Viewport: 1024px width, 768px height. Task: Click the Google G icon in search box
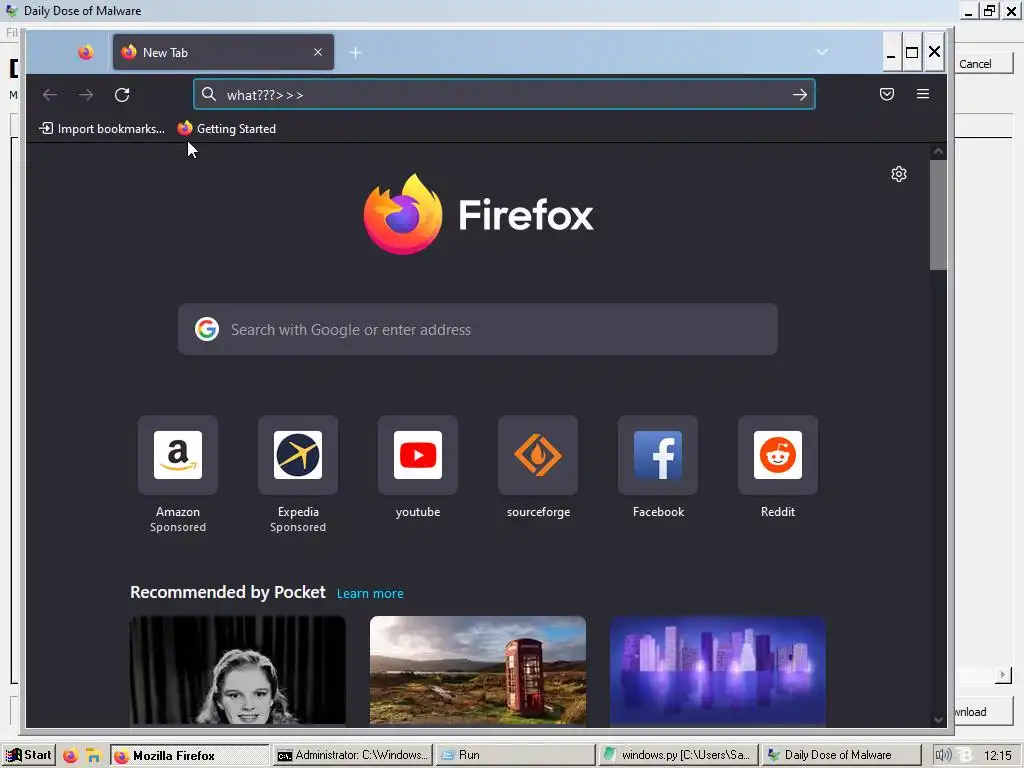coord(206,329)
